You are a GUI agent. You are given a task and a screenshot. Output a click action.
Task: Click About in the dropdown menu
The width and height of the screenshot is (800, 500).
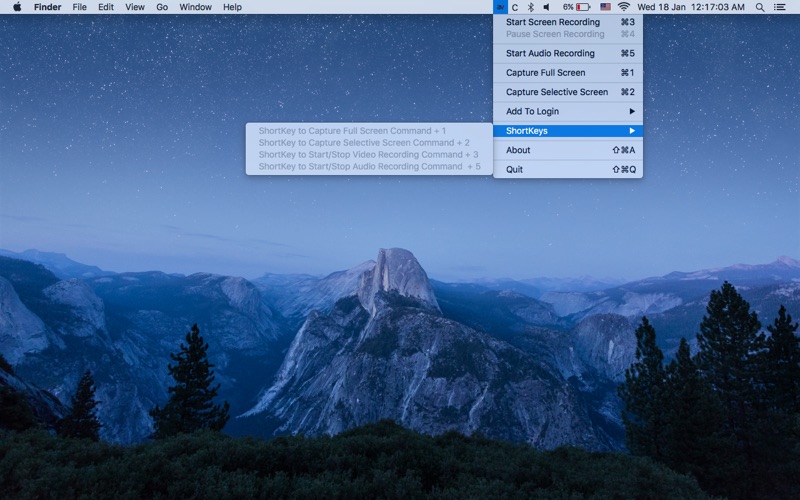pyautogui.click(x=568, y=150)
